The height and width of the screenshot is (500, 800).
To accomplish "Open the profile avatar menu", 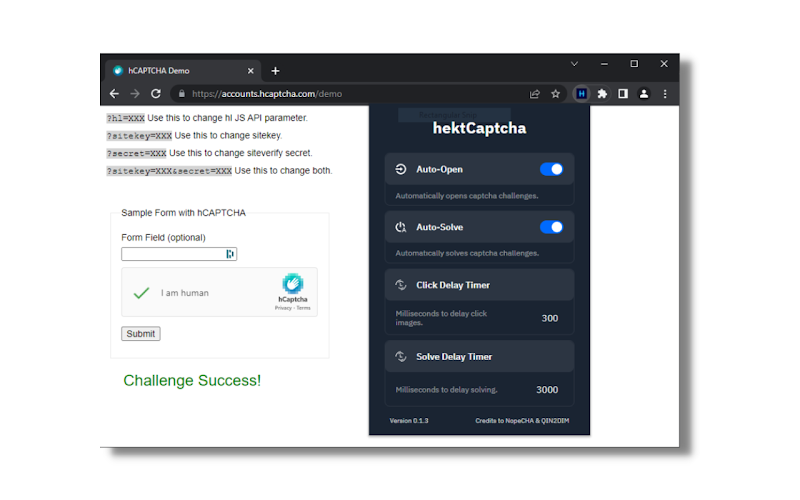I will (644, 94).
